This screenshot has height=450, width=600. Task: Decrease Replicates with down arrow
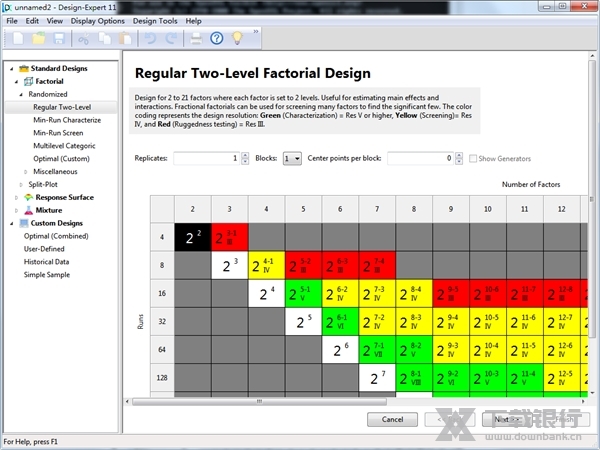[245, 161]
